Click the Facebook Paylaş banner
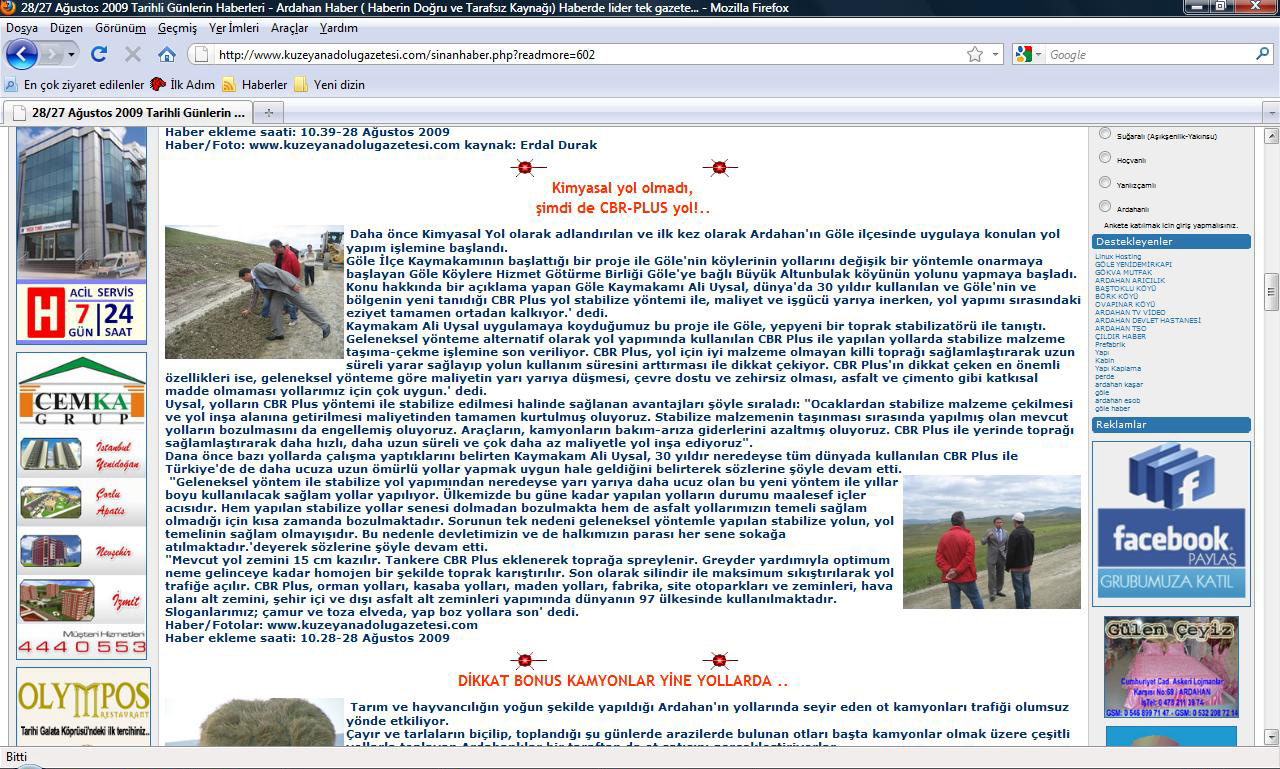Viewport: 1280px width, 769px height. (x=1171, y=523)
